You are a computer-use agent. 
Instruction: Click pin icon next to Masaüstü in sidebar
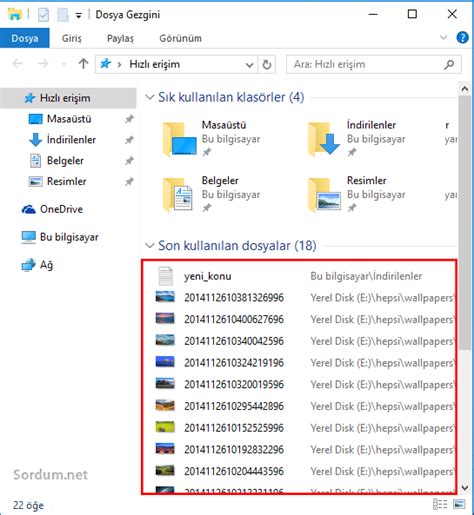pyautogui.click(x=129, y=119)
